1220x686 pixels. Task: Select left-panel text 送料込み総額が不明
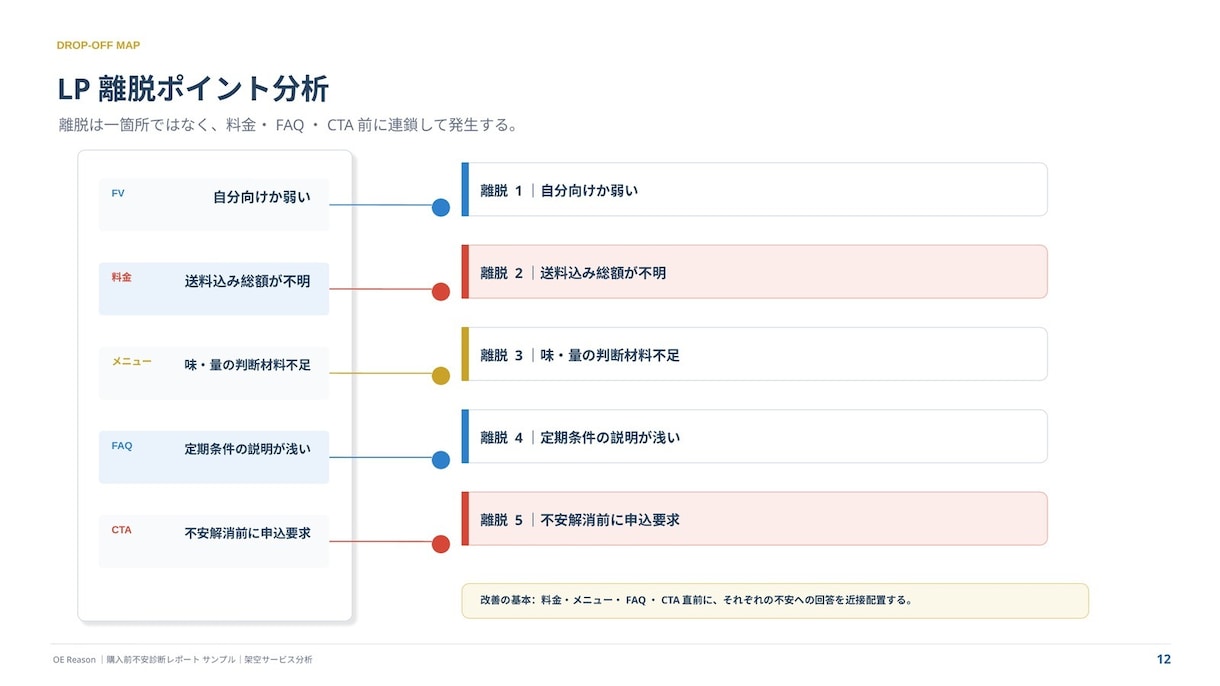tap(248, 281)
